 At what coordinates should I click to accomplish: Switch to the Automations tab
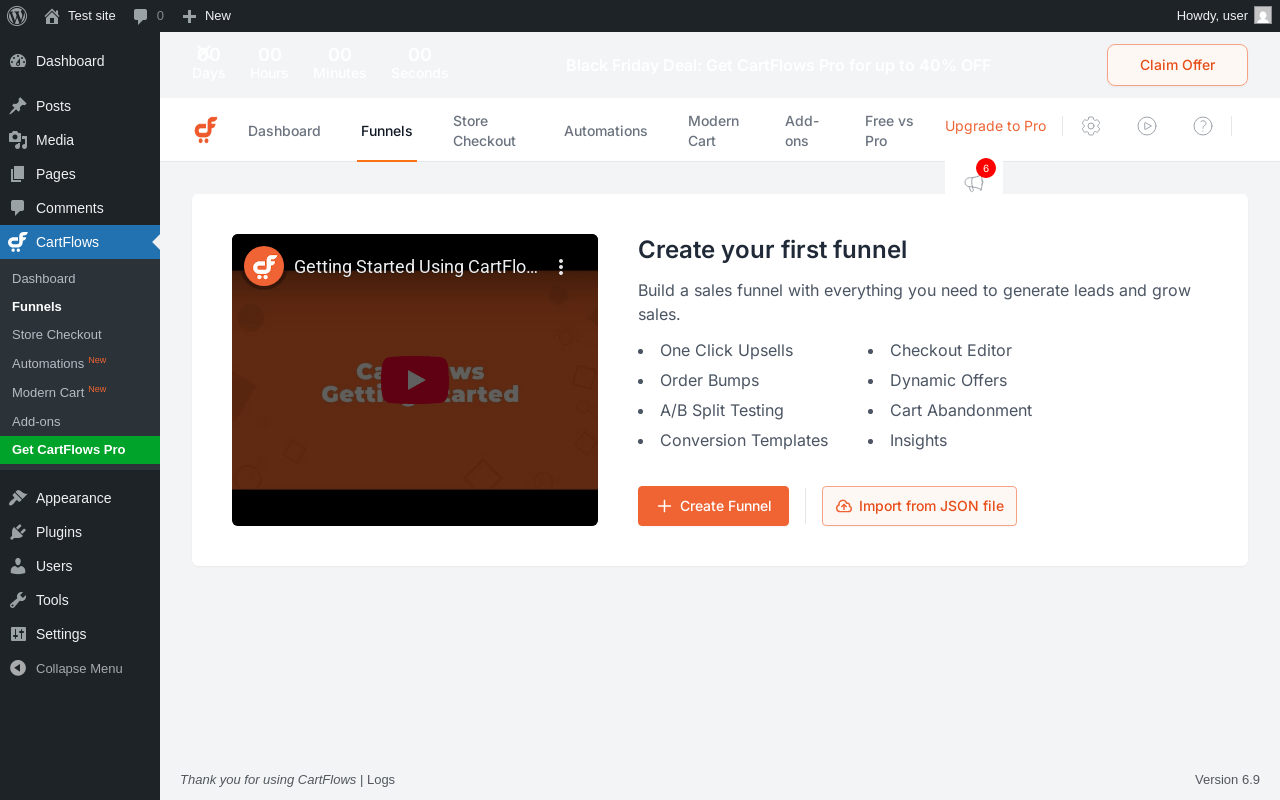coord(605,131)
